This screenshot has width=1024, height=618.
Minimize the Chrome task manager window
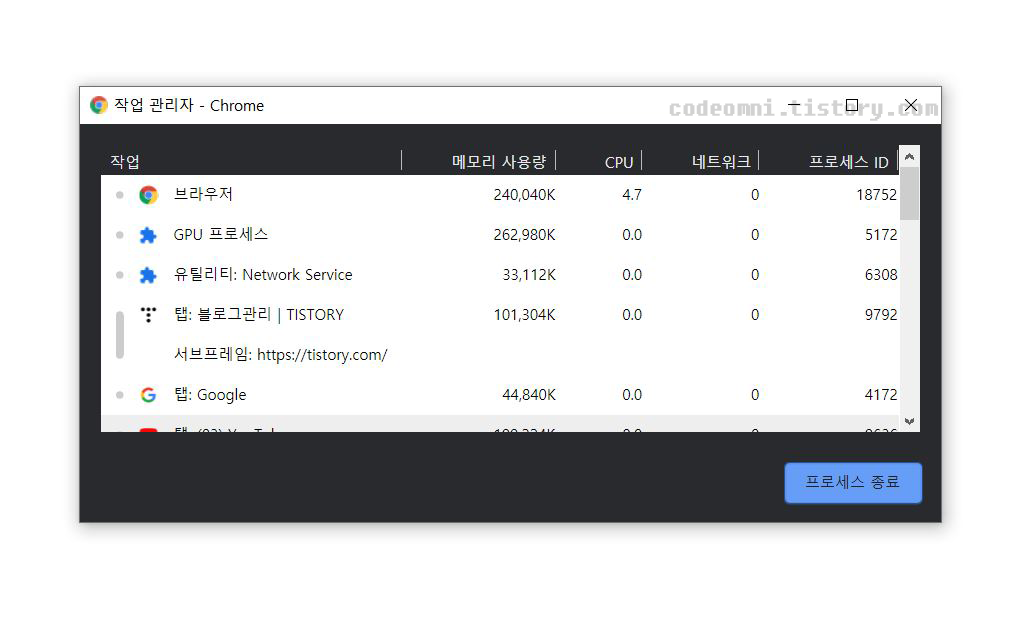click(794, 105)
